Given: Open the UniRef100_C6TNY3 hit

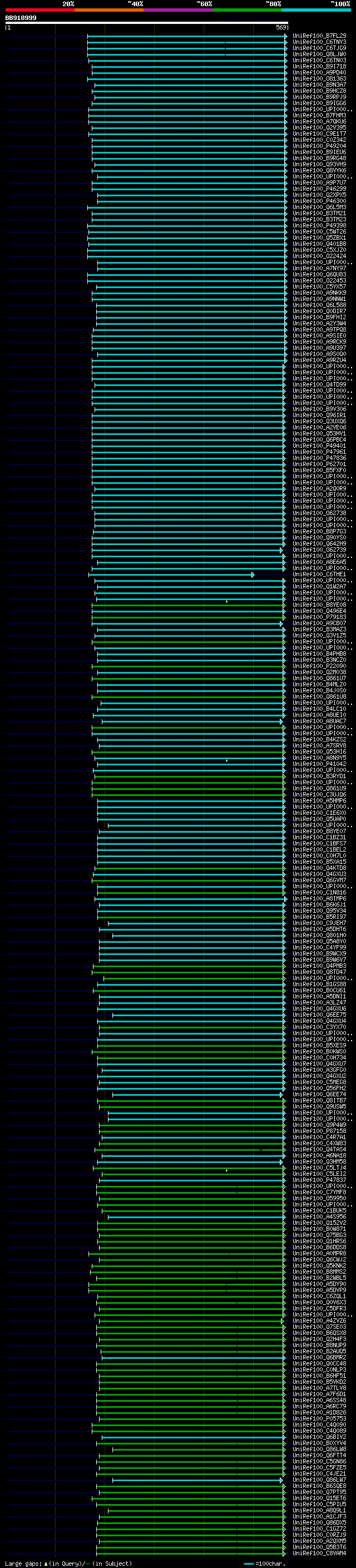Looking at the screenshot, I should click(319, 42).
